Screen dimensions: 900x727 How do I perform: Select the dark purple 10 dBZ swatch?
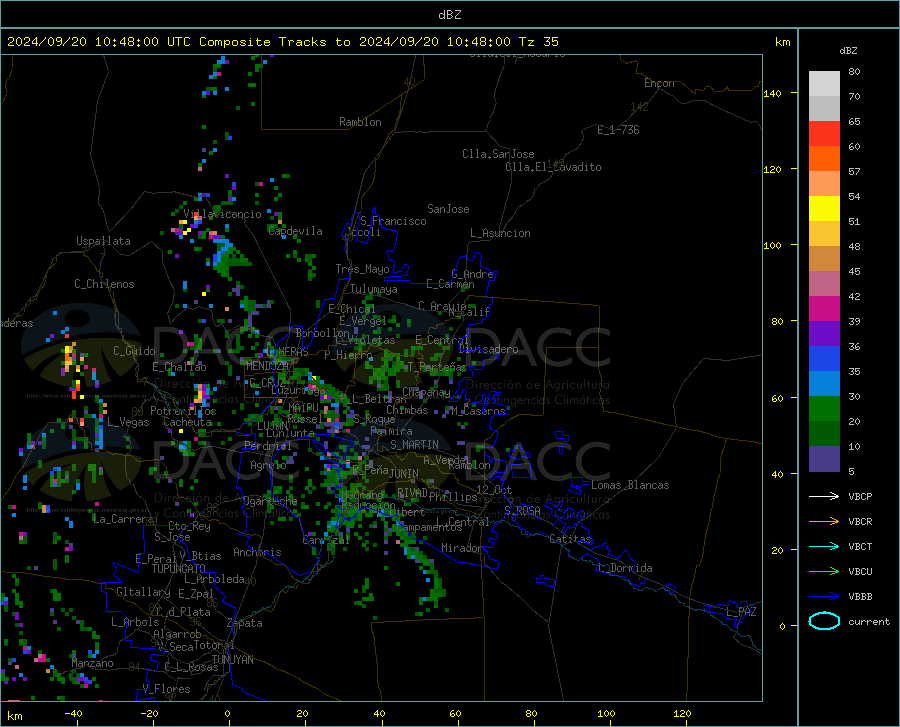pos(824,459)
